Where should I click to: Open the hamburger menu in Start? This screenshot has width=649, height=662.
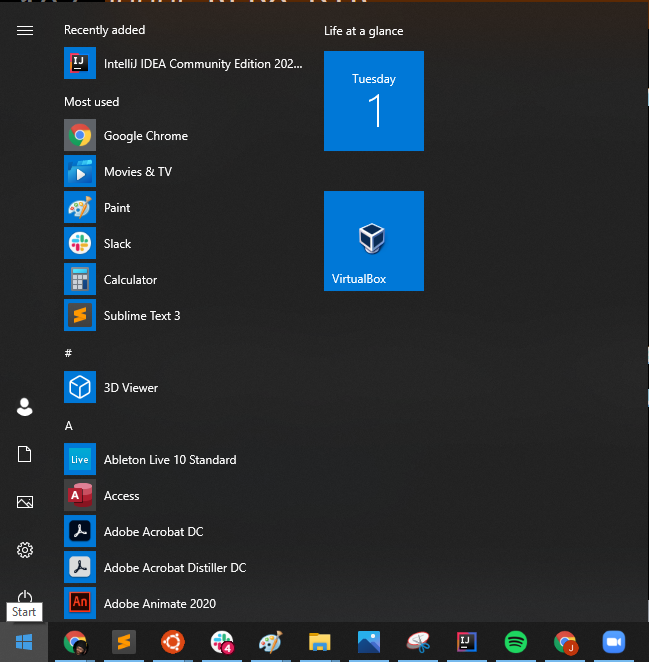25,31
